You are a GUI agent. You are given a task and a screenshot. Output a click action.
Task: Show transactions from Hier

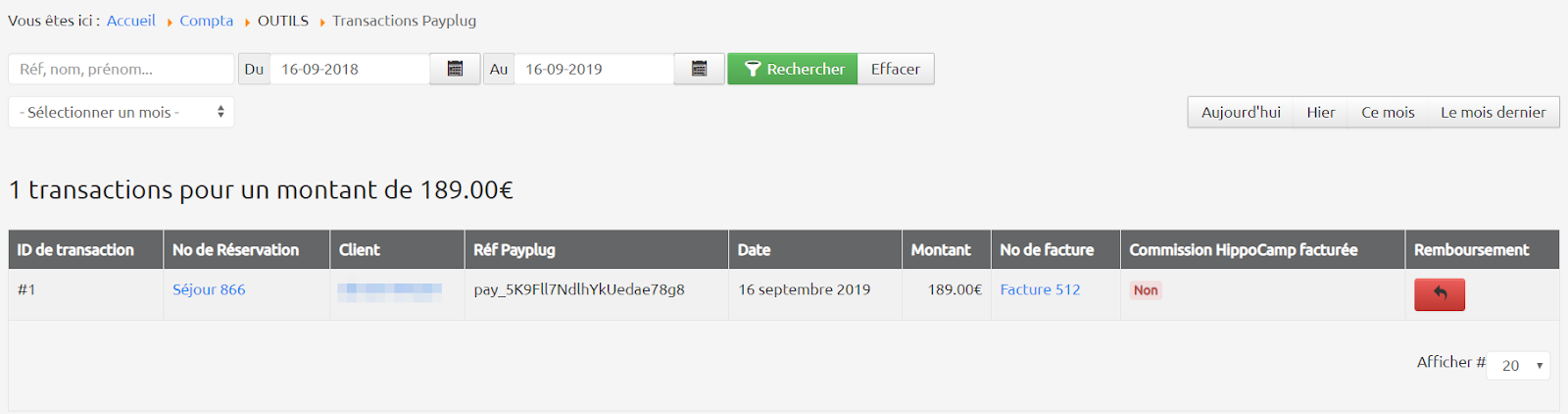(1320, 113)
